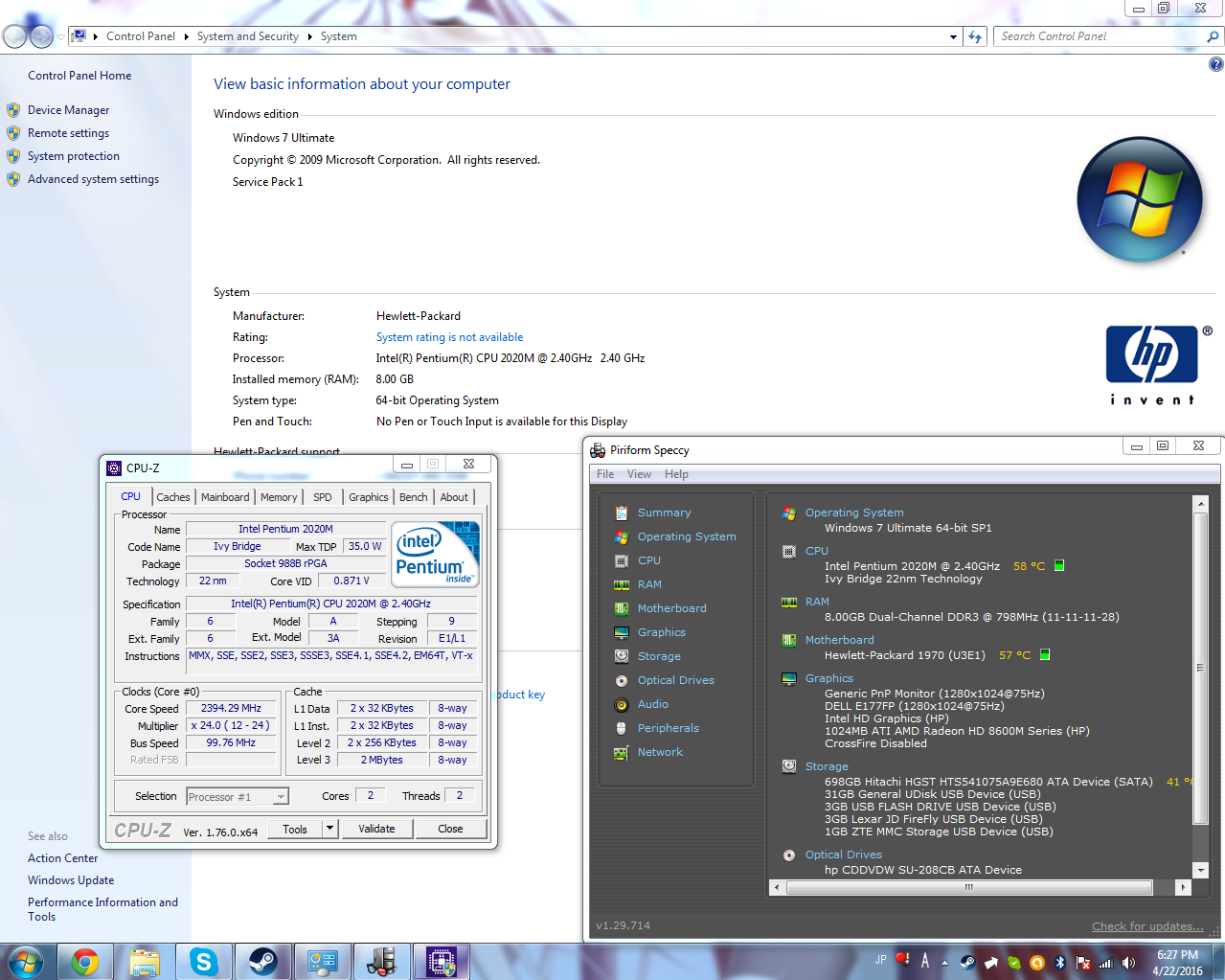Select Optical Drives in Speccy sidebar
This screenshot has width=1225, height=980.
pos(676,680)
